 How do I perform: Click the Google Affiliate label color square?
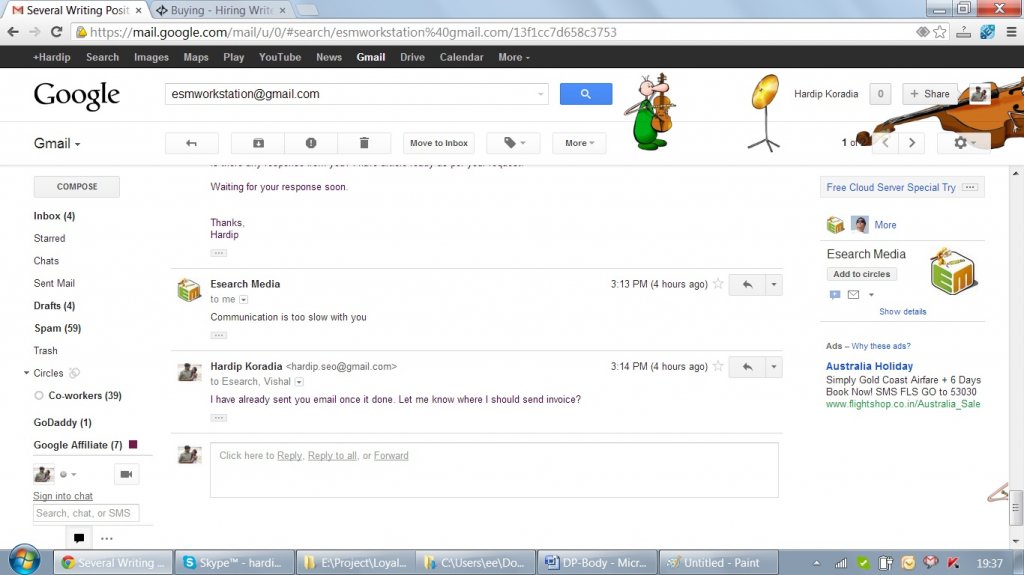pos(133,444)
